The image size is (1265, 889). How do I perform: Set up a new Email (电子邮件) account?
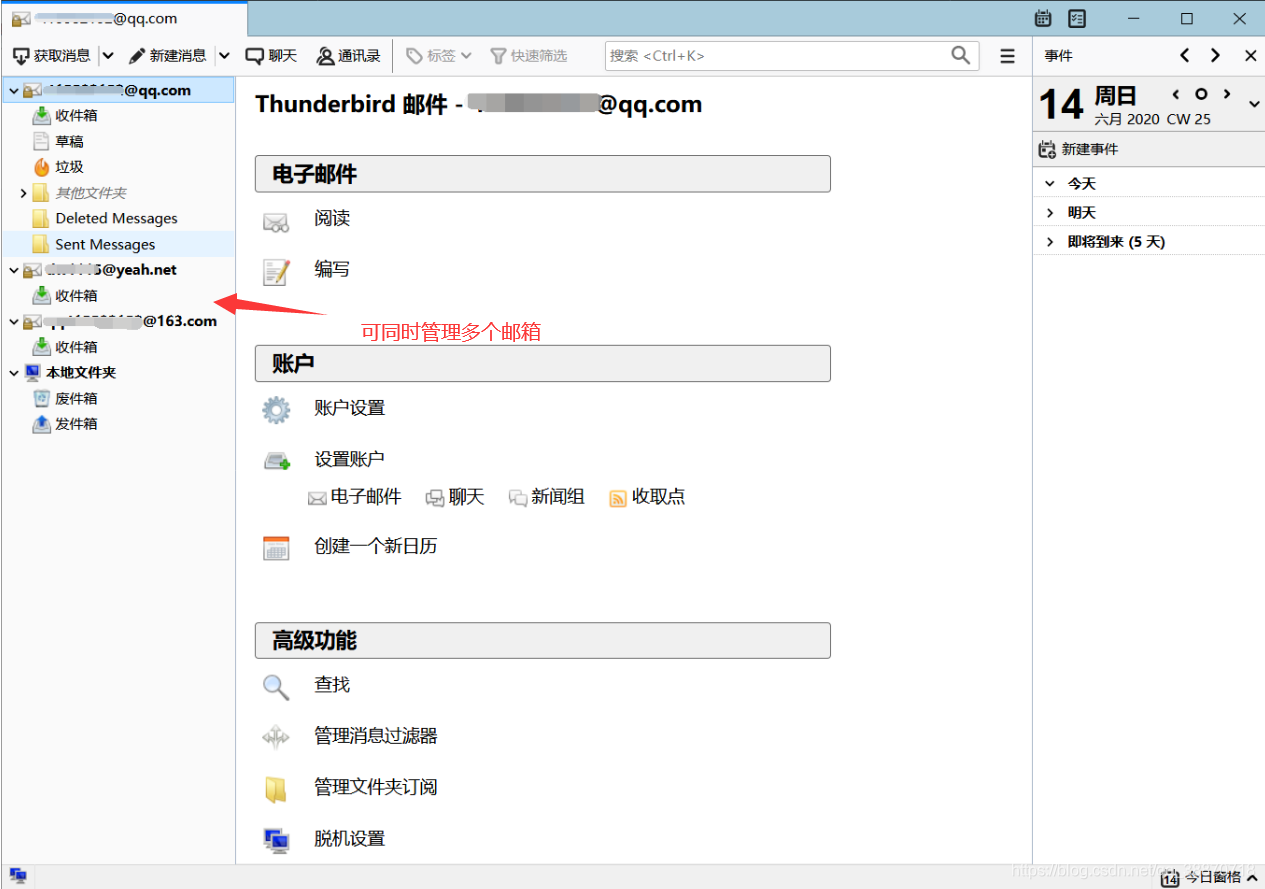coord(354,497)
